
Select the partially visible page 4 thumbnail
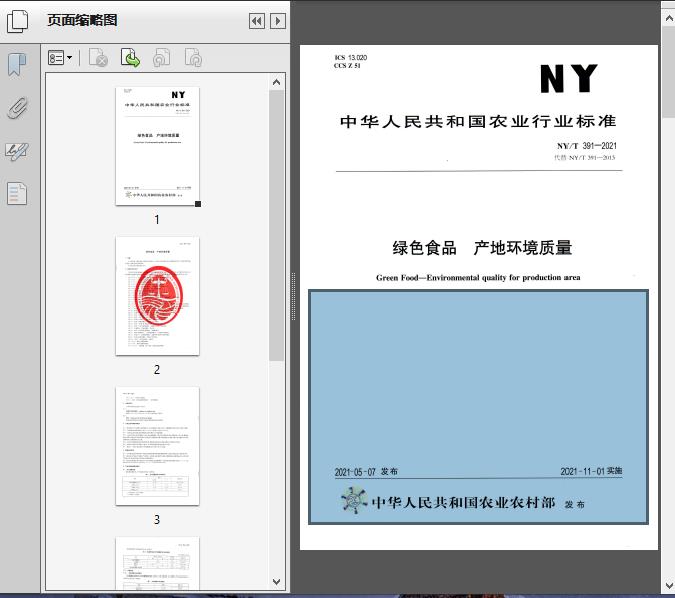point(158,563)
